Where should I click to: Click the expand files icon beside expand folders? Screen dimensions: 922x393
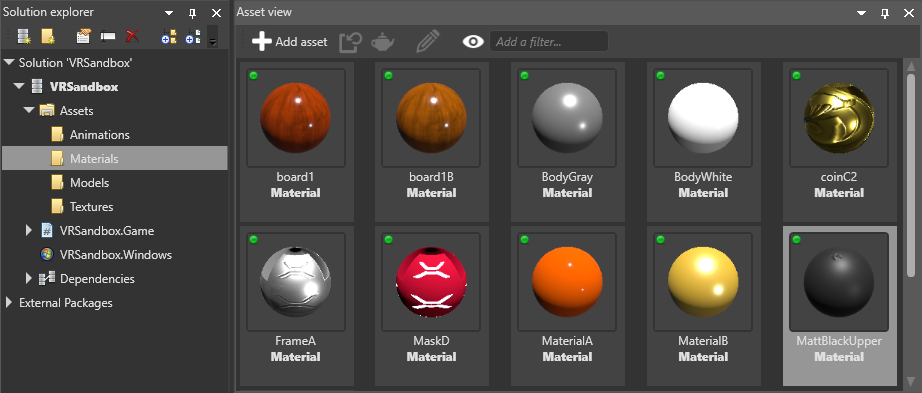click(192, 36)
